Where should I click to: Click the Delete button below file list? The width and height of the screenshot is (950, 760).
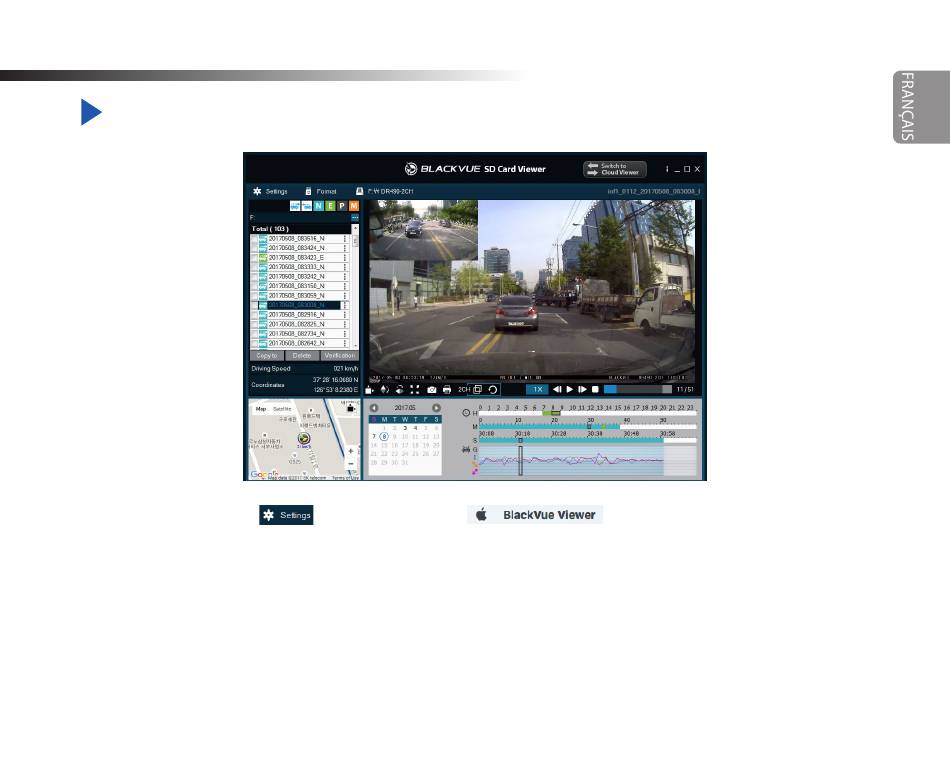pos(302,355)
